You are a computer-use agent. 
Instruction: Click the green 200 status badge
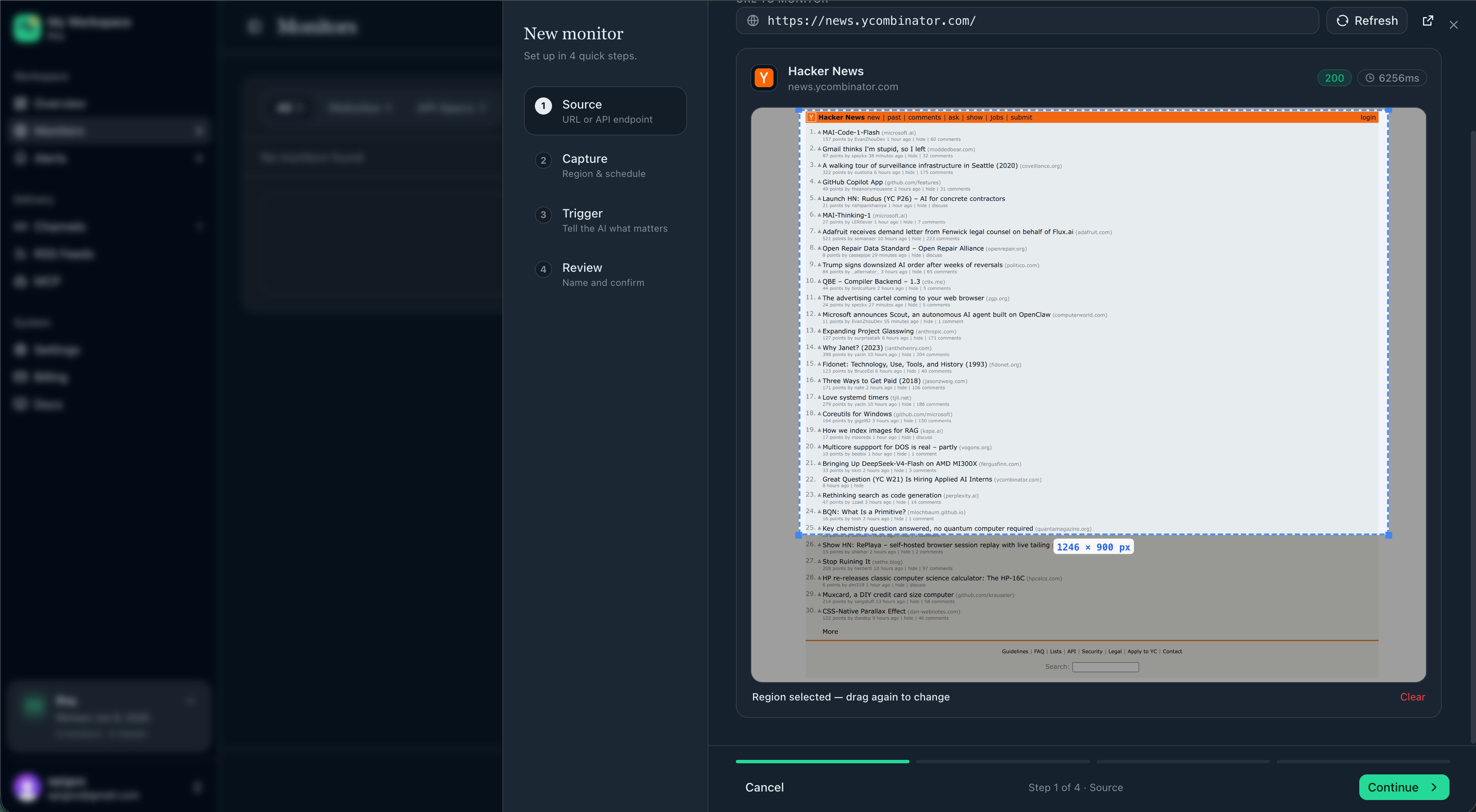(1334, 78)
